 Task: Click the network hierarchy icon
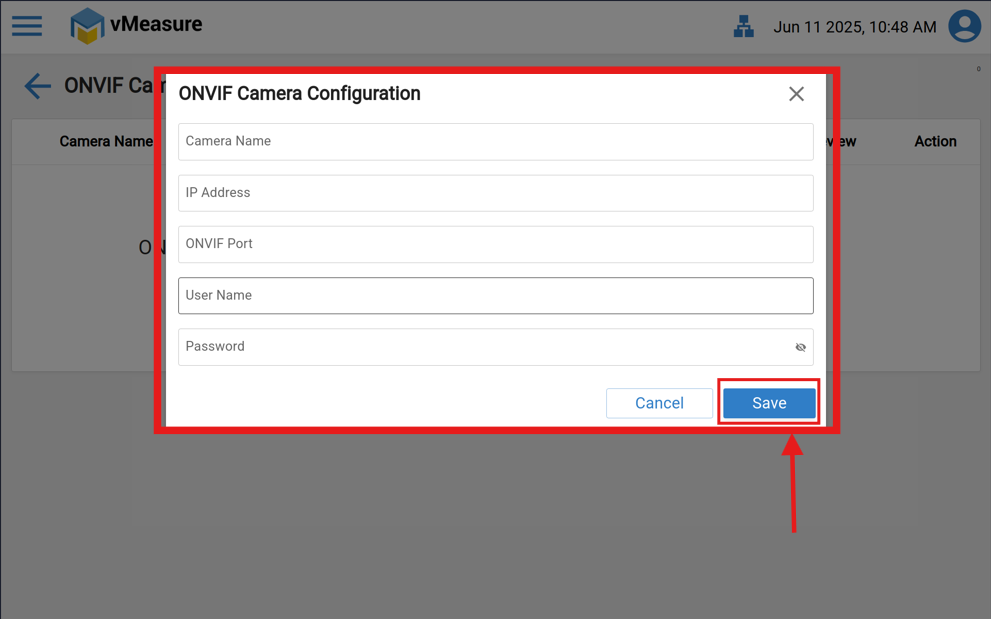pos(743,27)
